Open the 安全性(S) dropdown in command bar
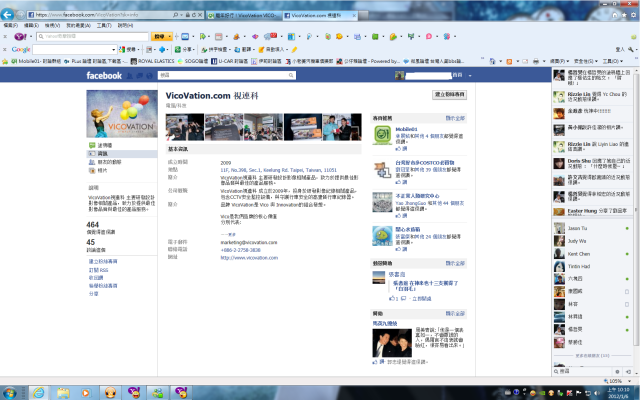This screenshot has width=640, height=400. point(585,61)
